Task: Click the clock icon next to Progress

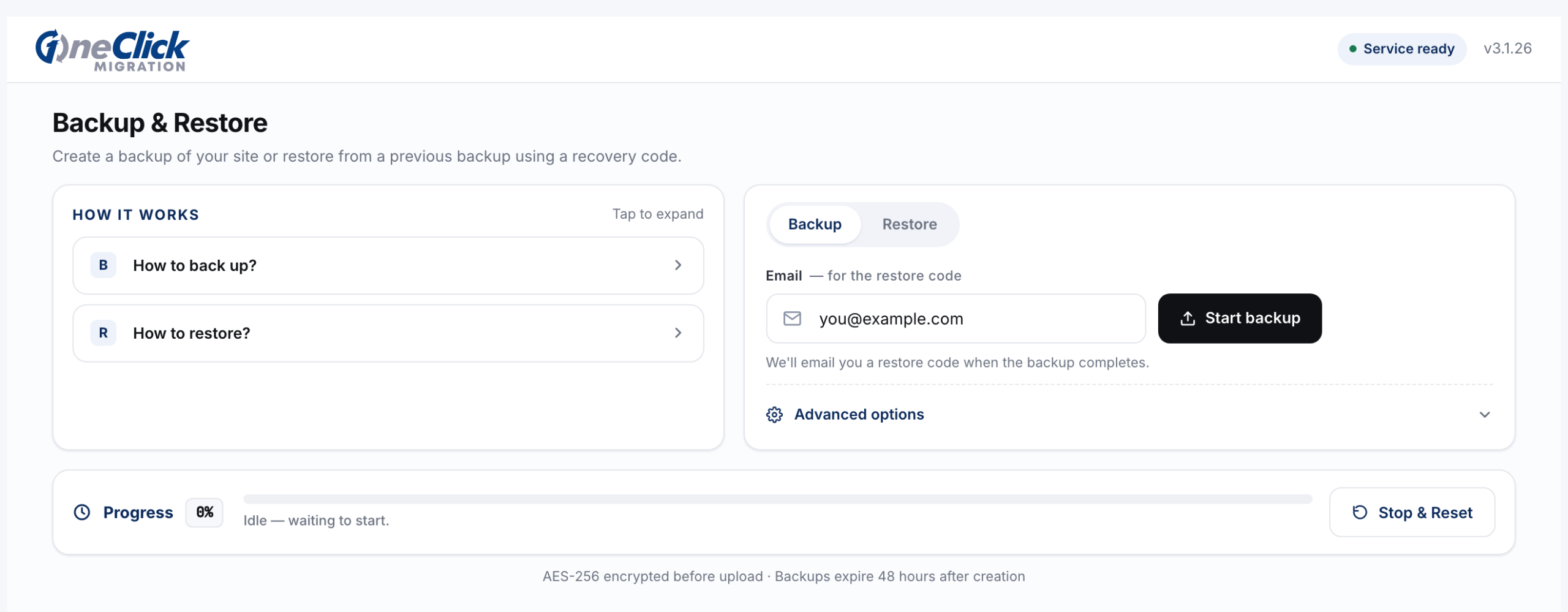Action: 82,512
